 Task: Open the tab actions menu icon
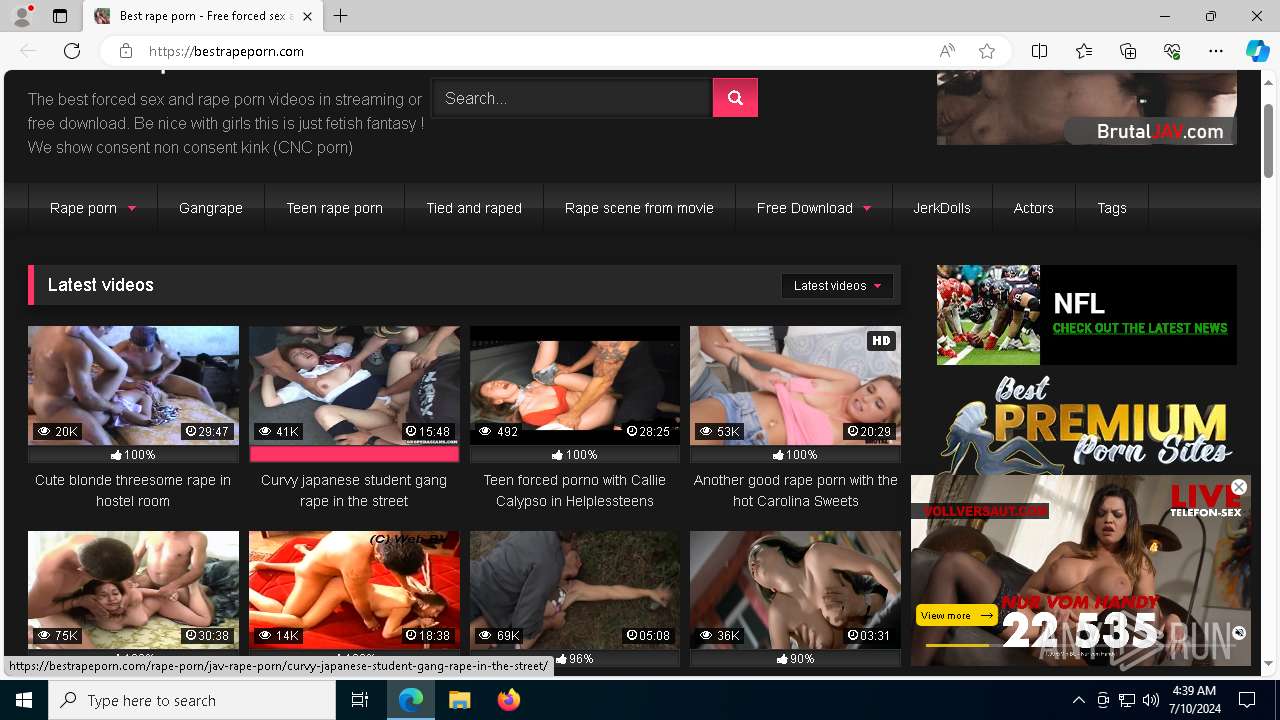click(x=60, y=16)
